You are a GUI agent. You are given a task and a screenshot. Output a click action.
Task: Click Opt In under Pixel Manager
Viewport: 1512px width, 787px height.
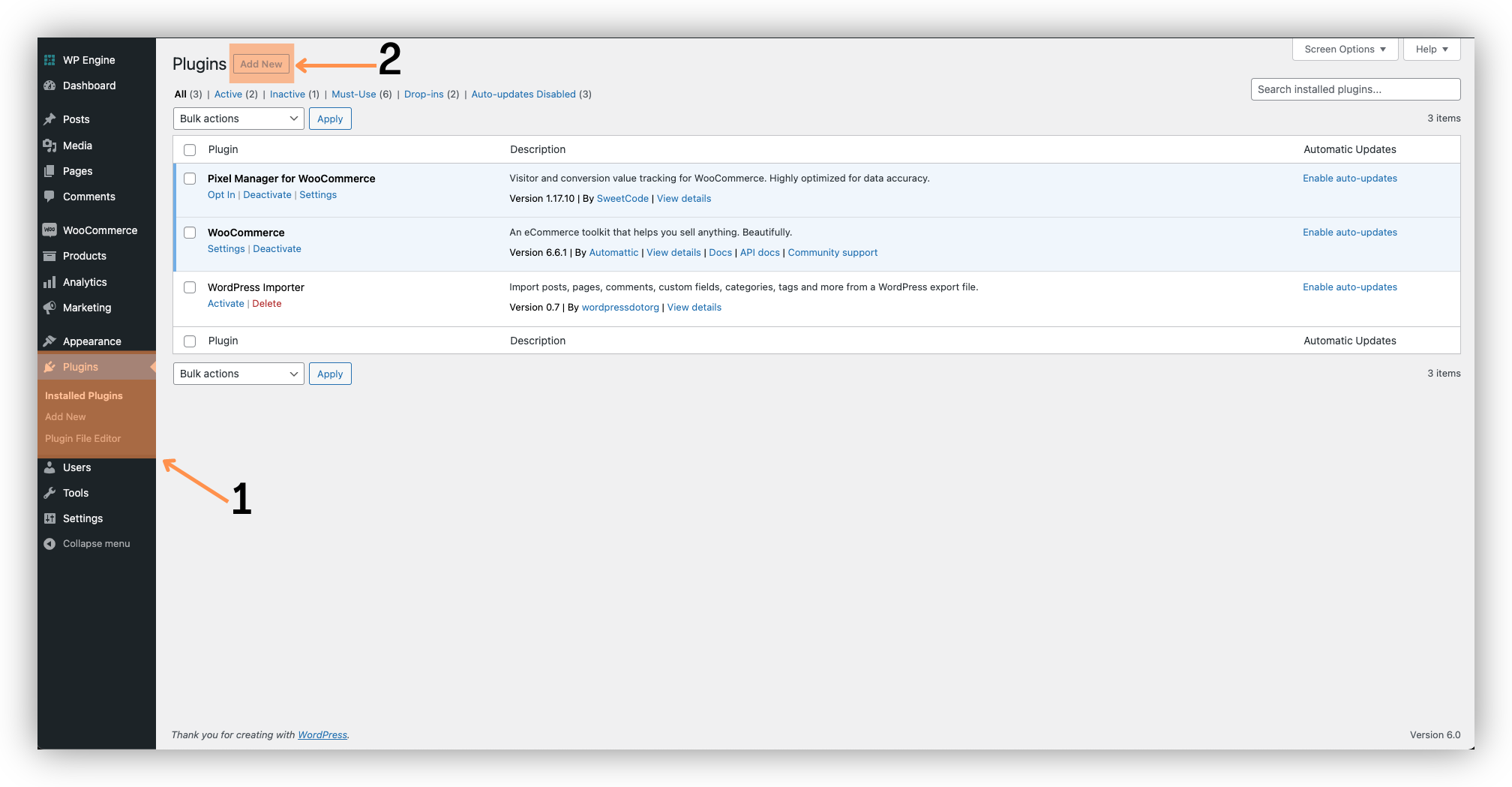coord(221,194)
